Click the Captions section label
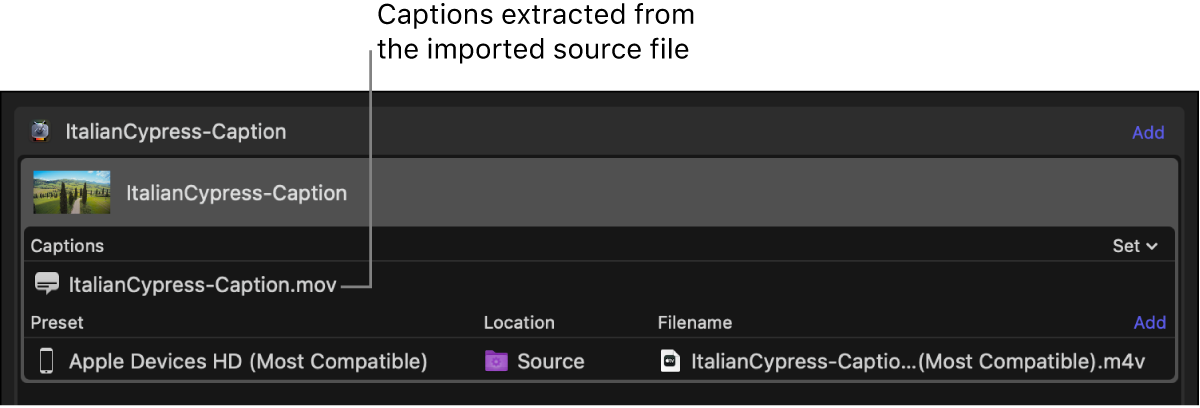 pyautogui.click(x=67, y=246)
